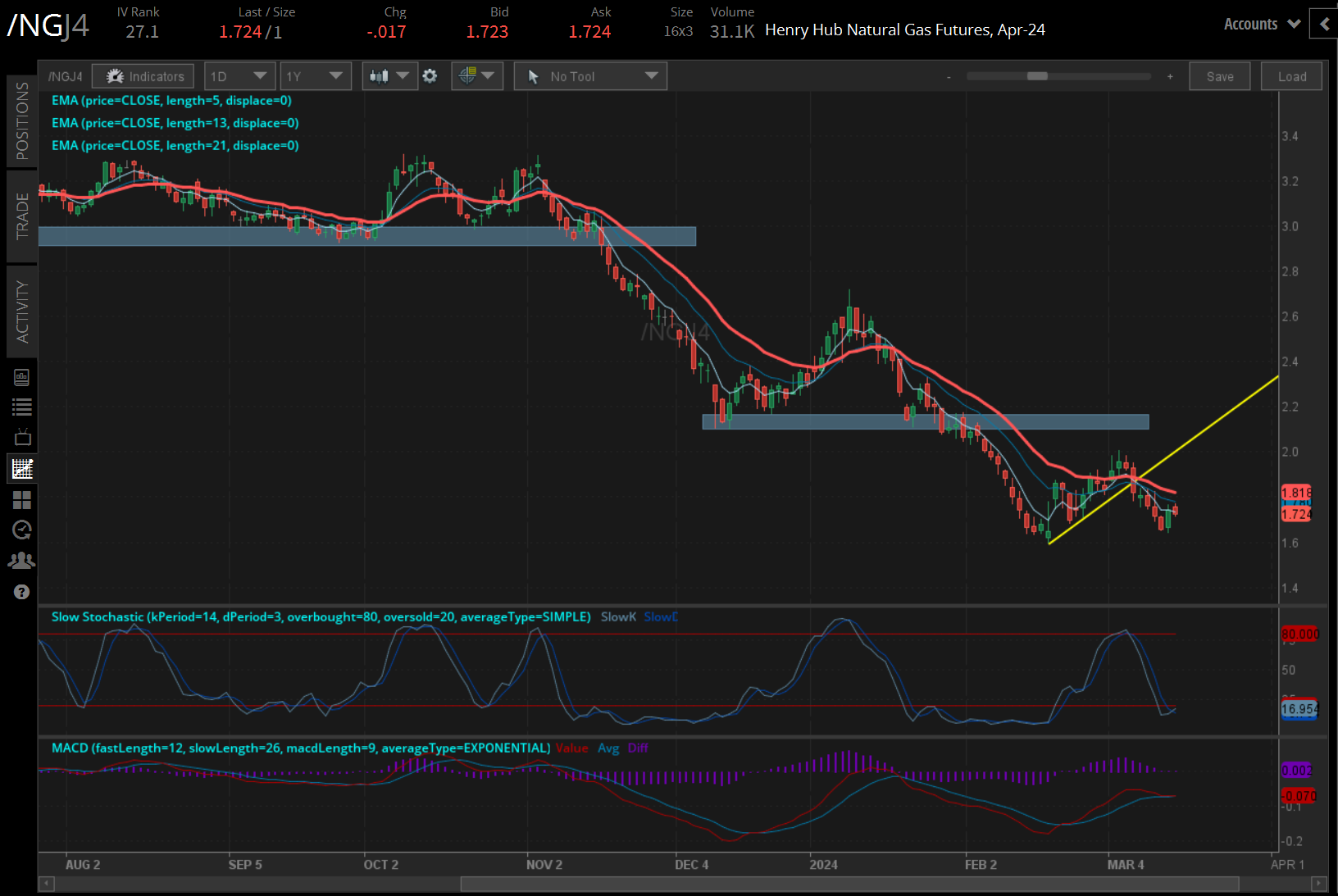Viewport: 1338px width, 896px height.
Task: Click the Save button
Action: coord(1220,75)
